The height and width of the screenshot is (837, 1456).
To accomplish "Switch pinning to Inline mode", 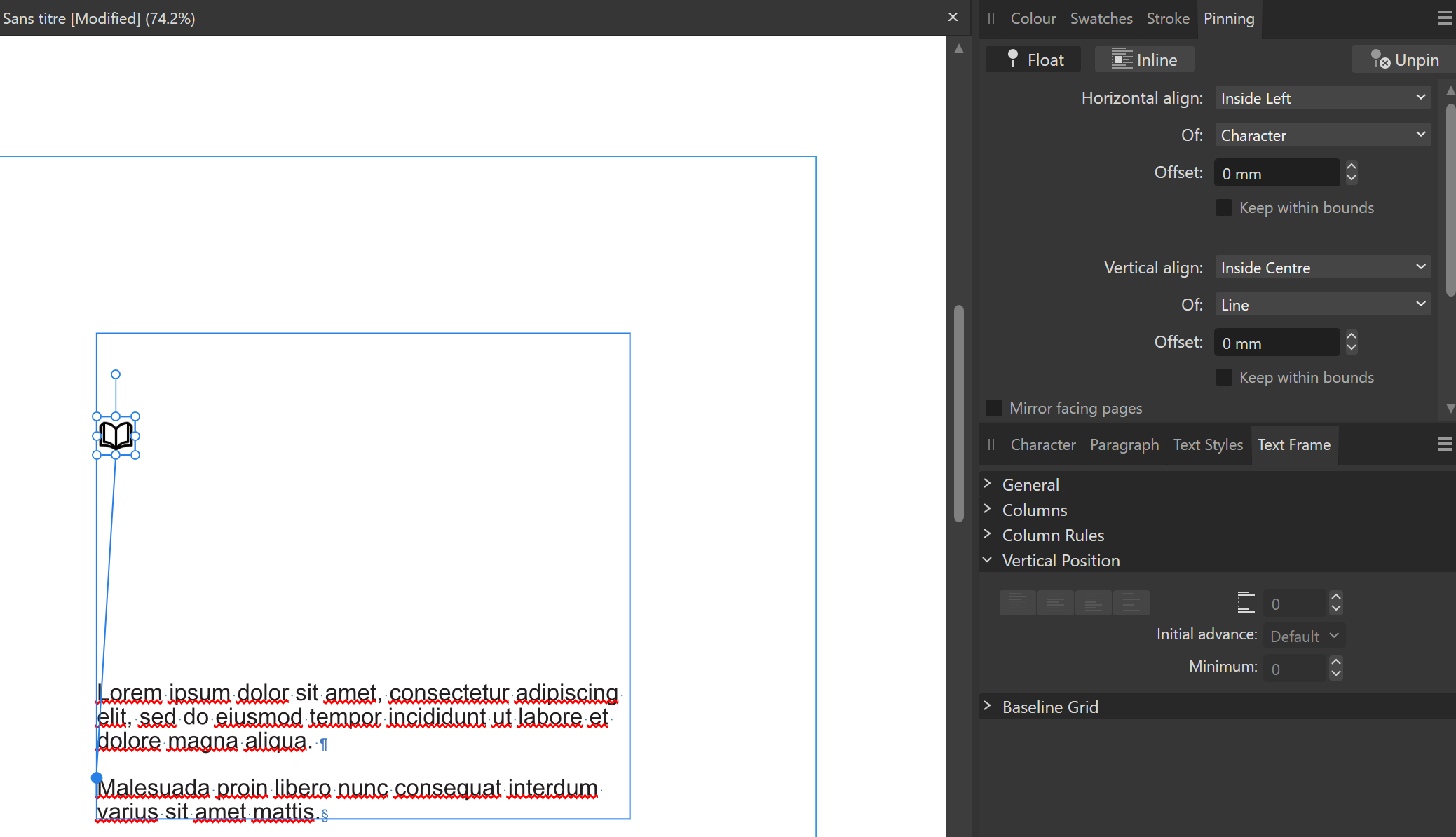I will tap(1144, 60).
